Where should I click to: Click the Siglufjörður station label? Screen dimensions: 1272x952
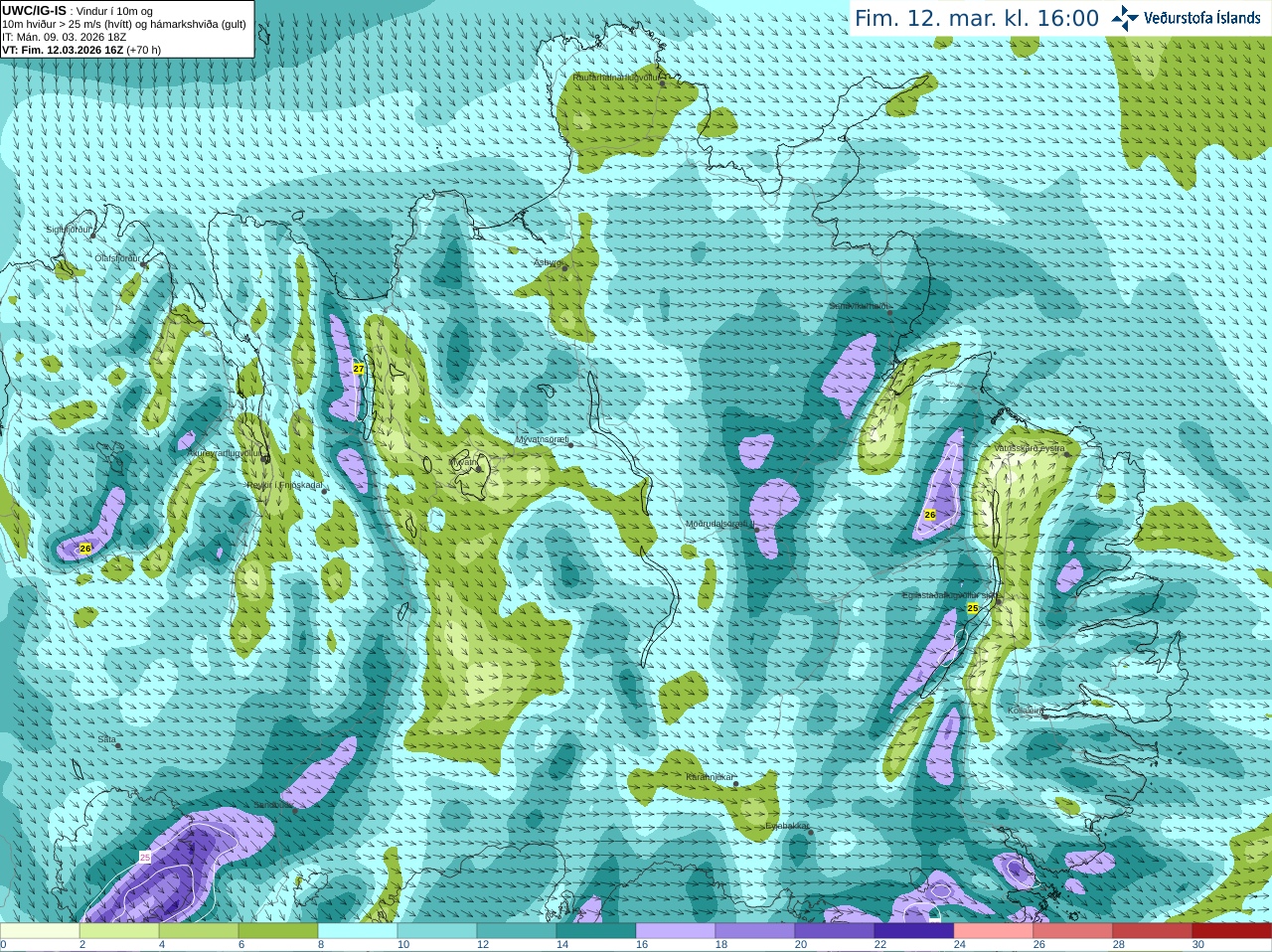[x=69, y=230]
